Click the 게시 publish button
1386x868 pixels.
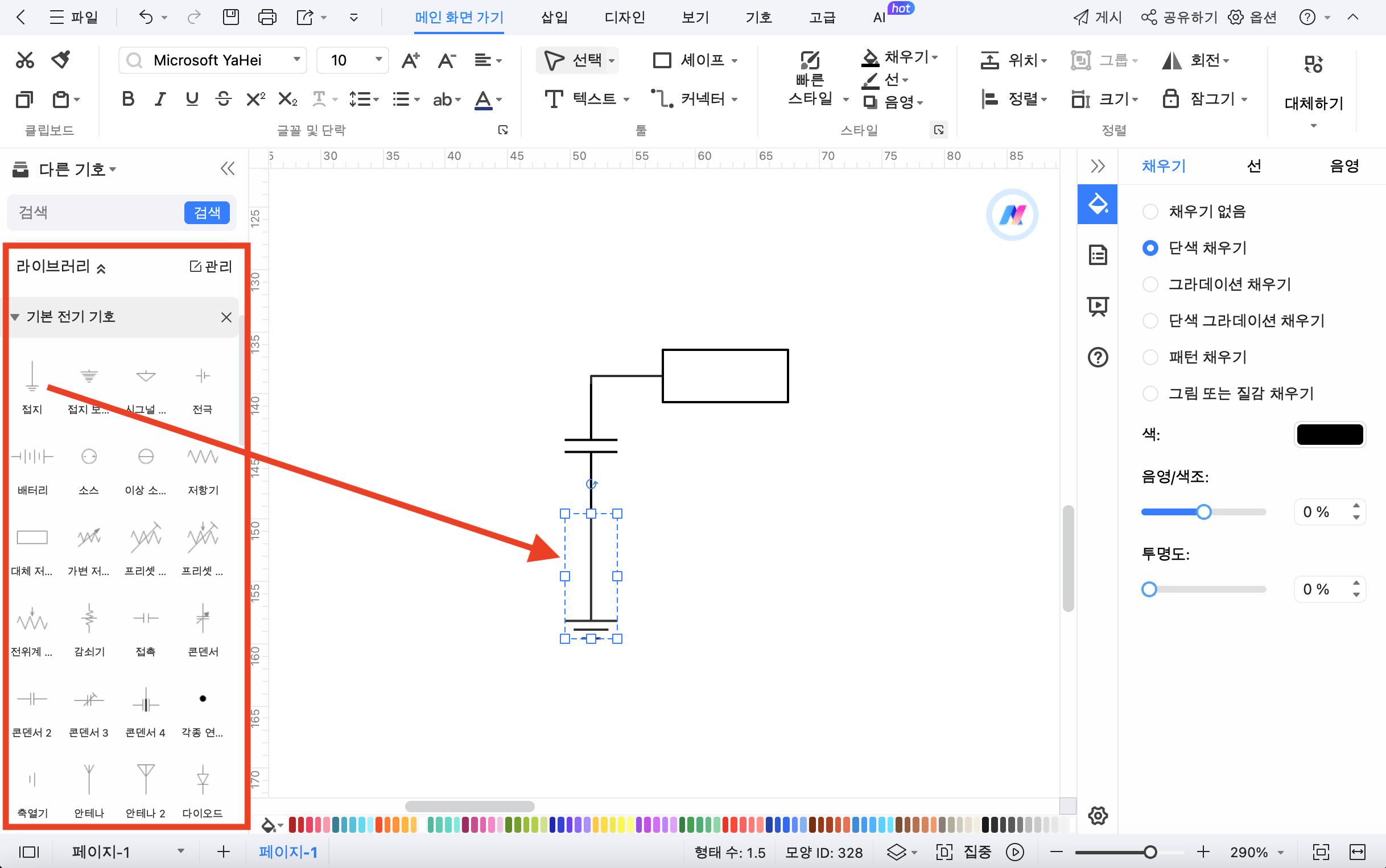click(x=1097, y=17)
